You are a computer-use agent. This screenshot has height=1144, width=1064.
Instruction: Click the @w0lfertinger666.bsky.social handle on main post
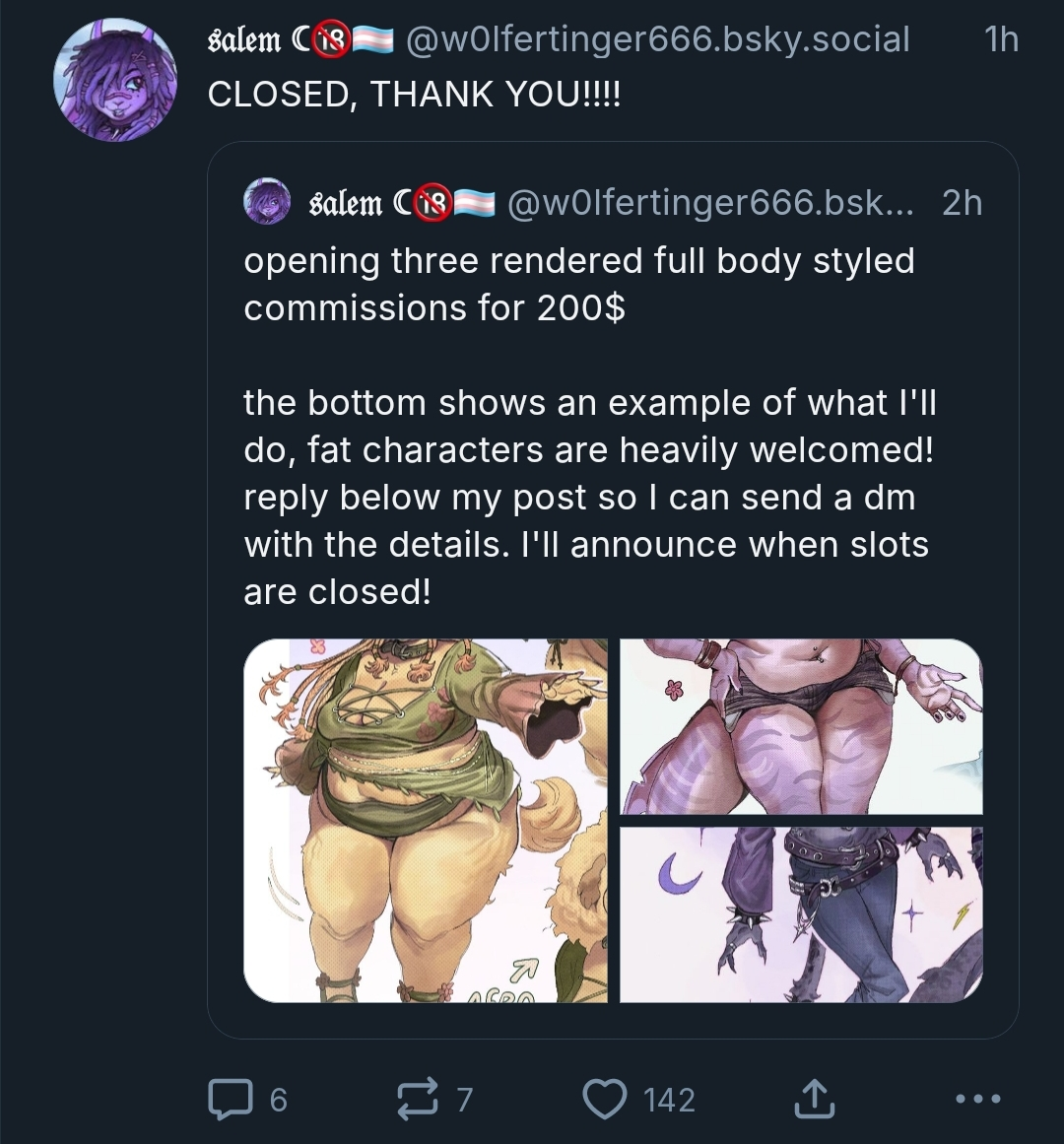657,39
